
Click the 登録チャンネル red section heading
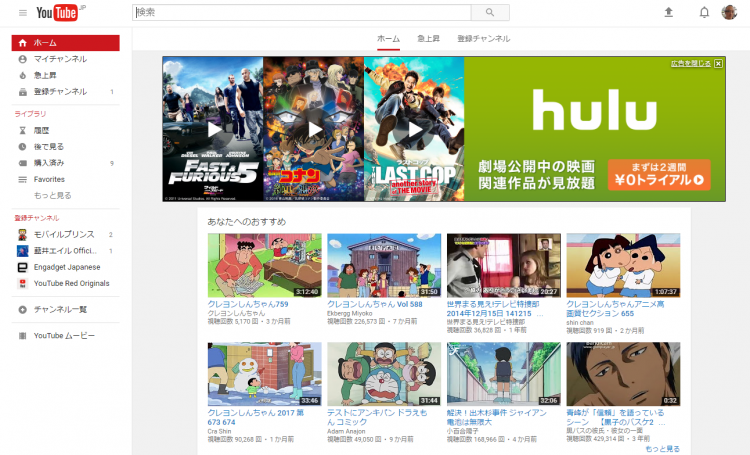[37, 218]
